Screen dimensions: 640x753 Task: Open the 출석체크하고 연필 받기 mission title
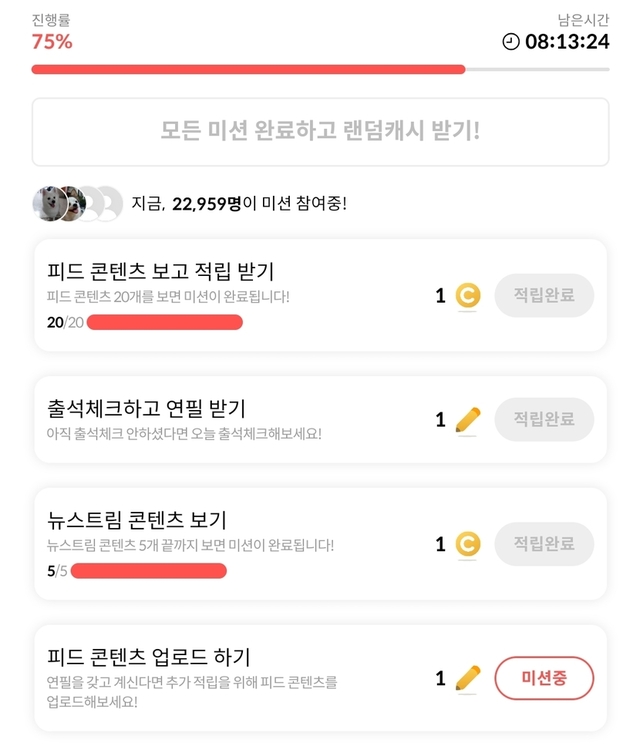coord(146,408)
